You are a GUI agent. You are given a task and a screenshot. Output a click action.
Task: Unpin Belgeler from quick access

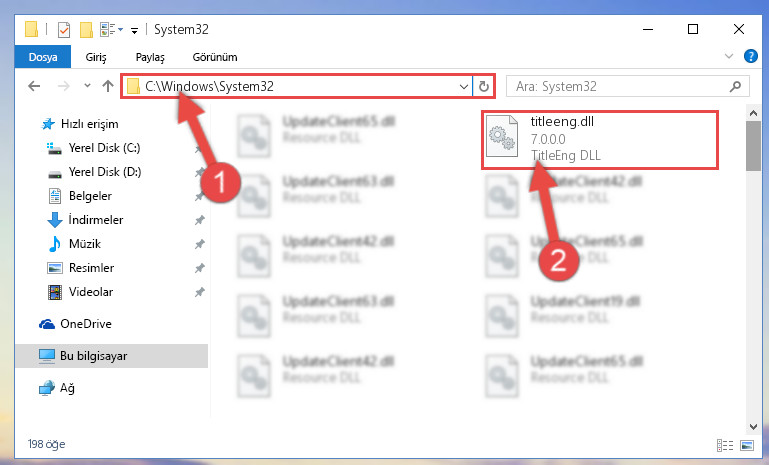click(200, 196)
